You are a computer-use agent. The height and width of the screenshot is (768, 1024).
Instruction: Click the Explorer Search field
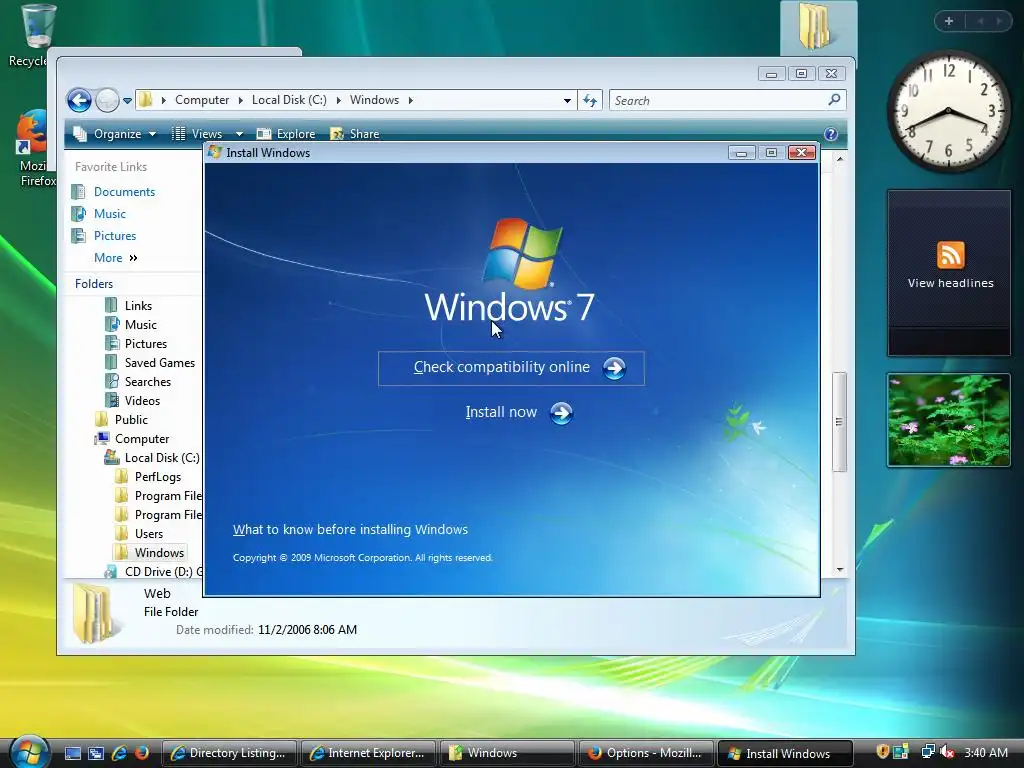(728, 100)
